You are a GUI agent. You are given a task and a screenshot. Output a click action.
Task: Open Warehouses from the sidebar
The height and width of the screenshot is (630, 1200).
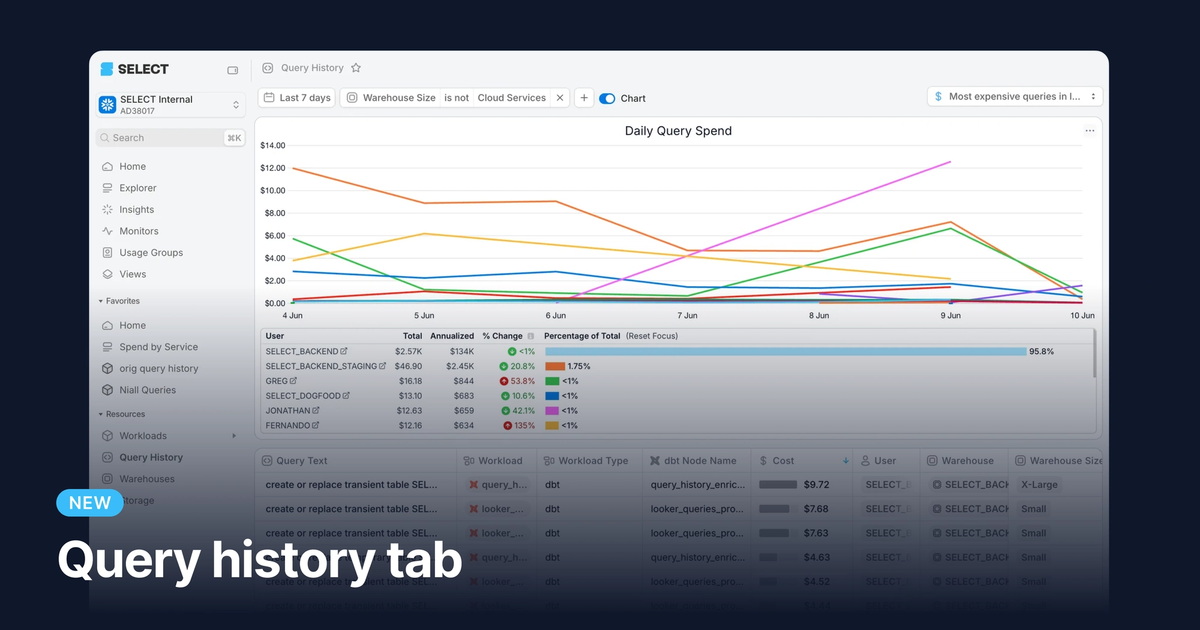pyautogui.click(x=107, y=478)
